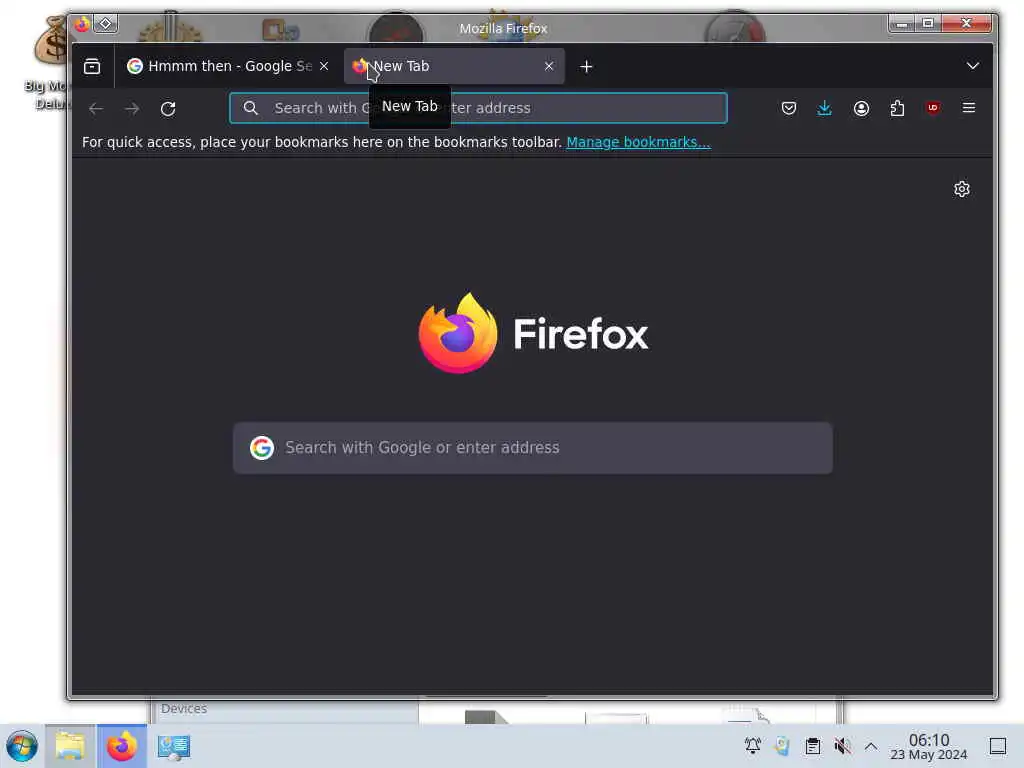This screenshot has height=768, width=1024.
Task: Click Devices heading in background window
Action: pos(184,709)
